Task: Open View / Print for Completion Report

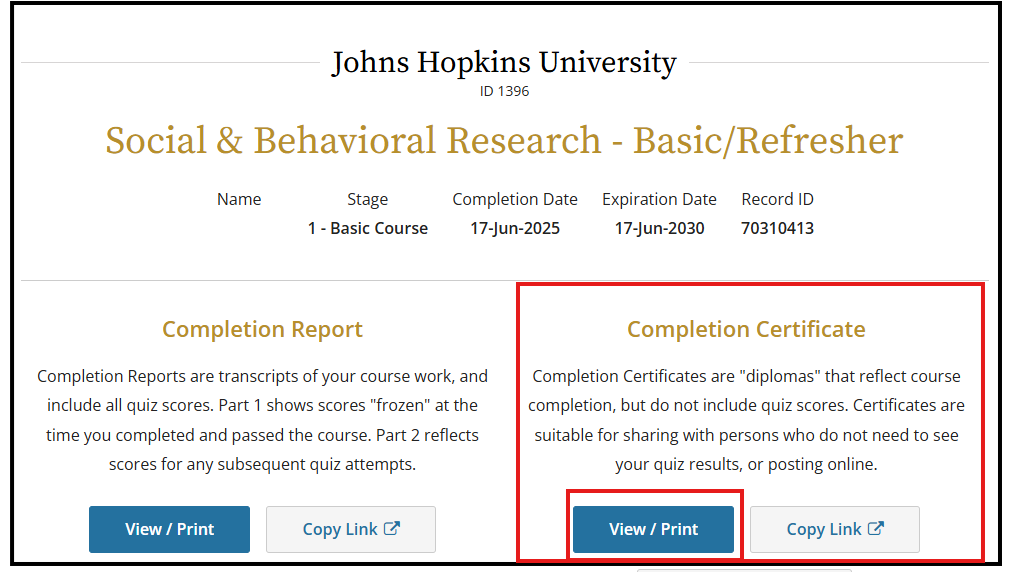Action: [169, 529]
